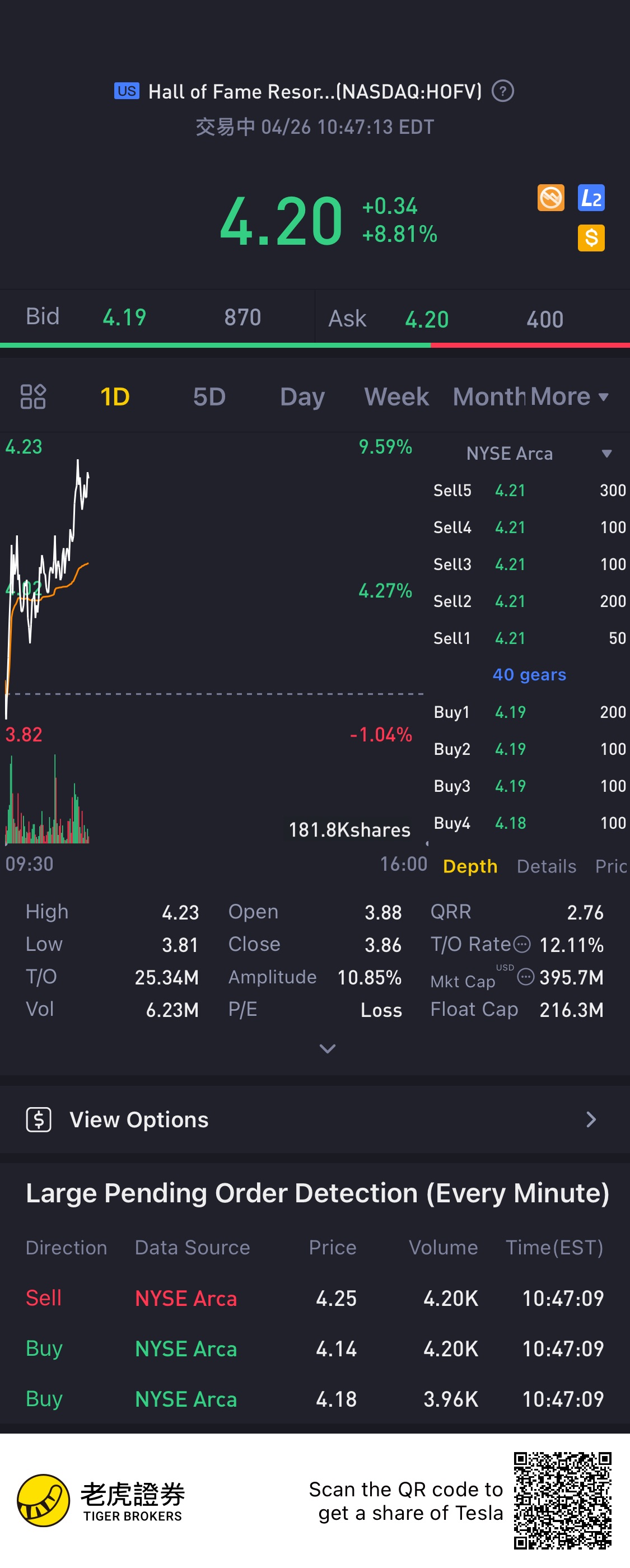Select the Buy3 order book row
Image resolution: width=630 pixels, height=1568 pixels.
(x=529, y=786)
